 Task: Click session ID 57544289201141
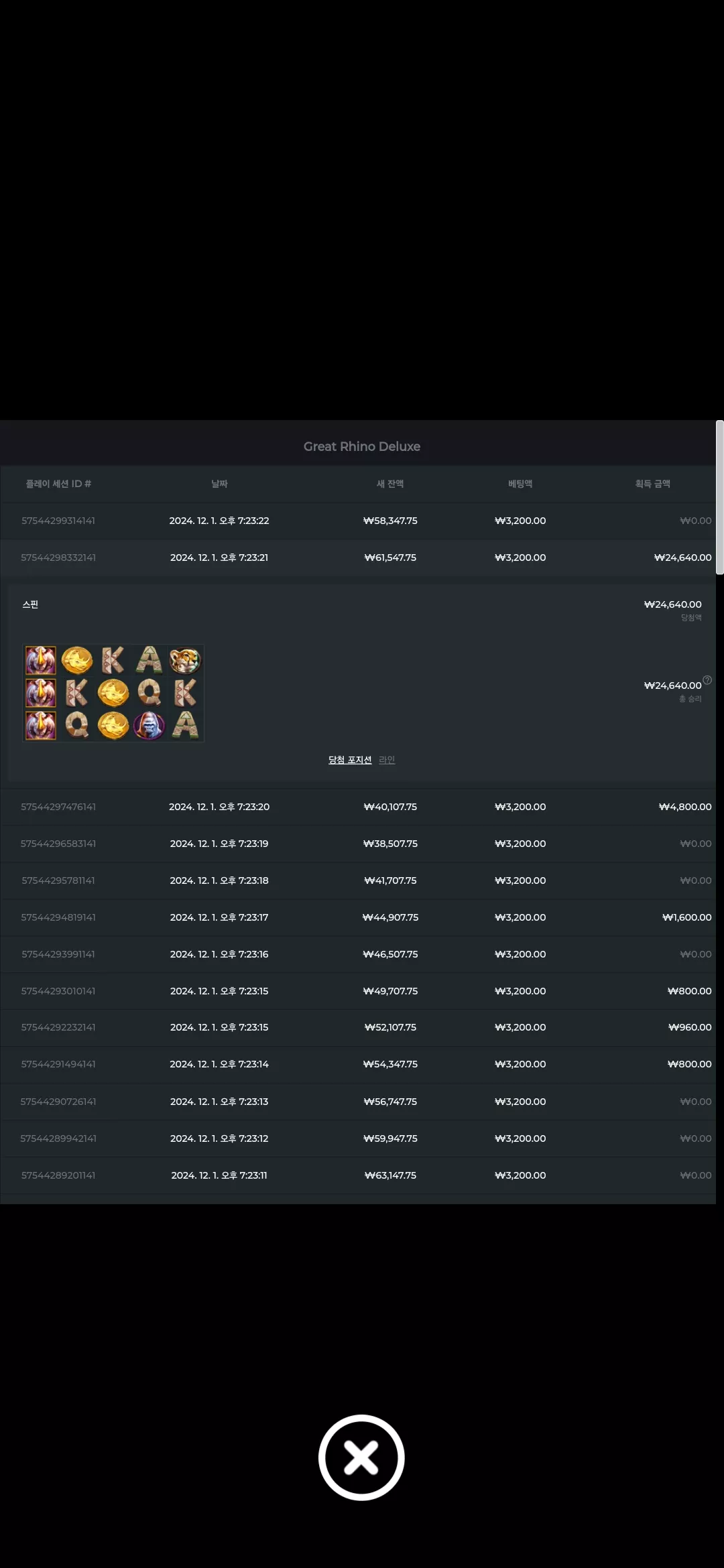58,1175
